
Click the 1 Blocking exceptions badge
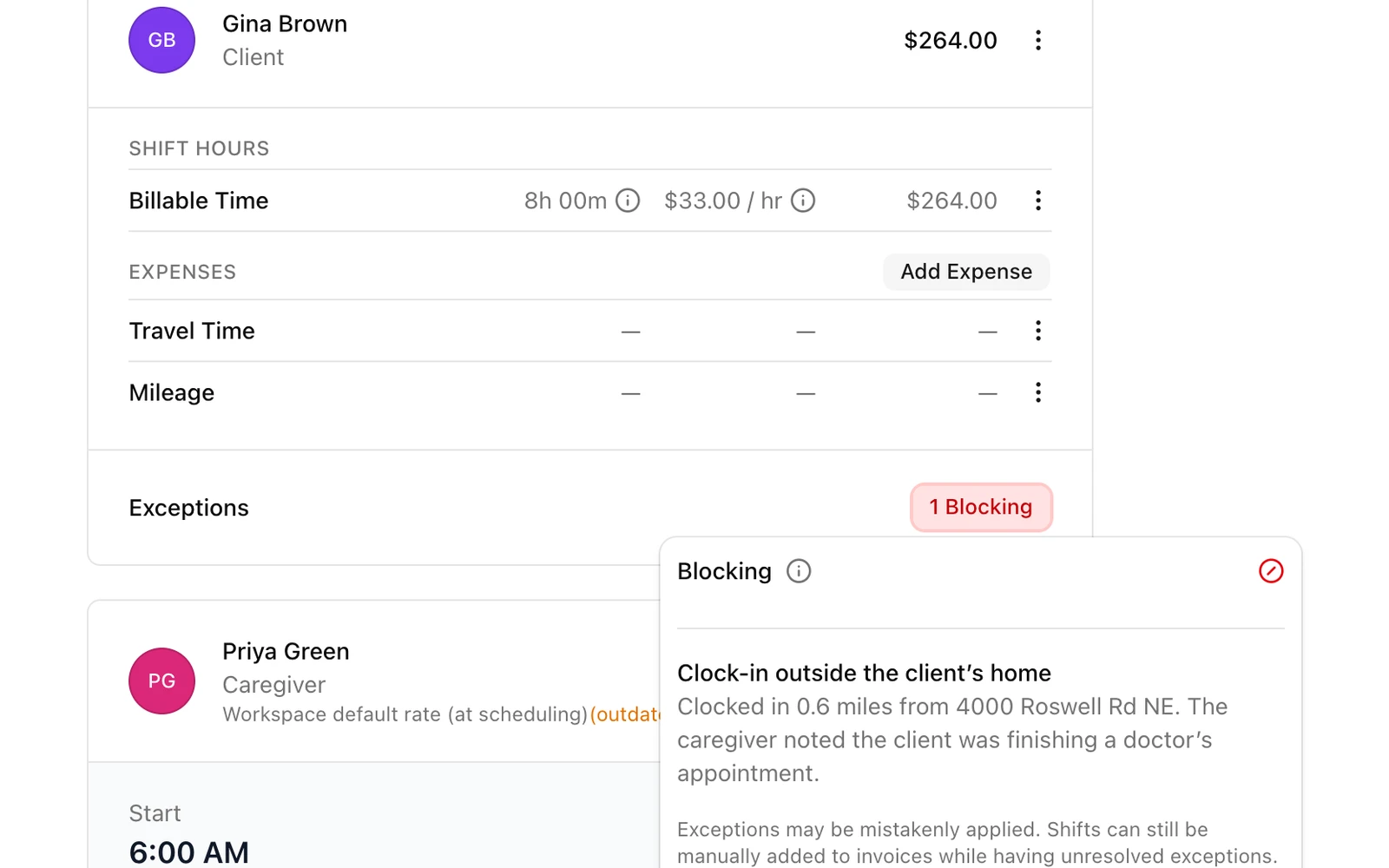[981, 507]
